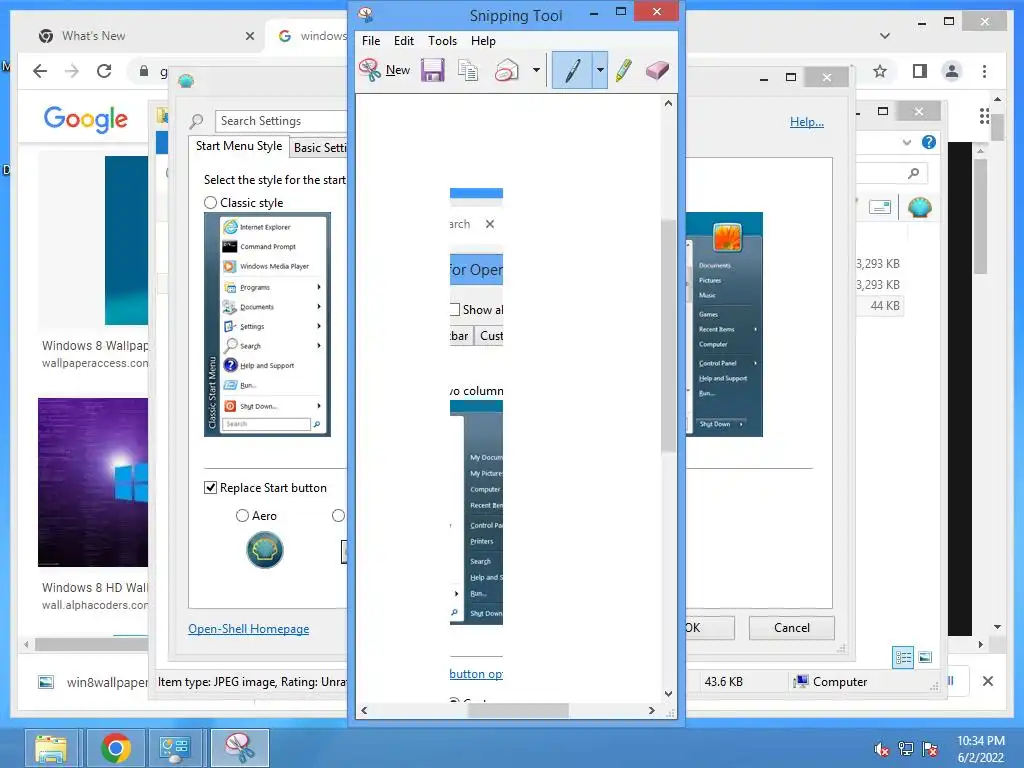Click the Snipping Tool vertical scrollbar thumb
Screen dimensions: 1024x768
tap(667, 336)
